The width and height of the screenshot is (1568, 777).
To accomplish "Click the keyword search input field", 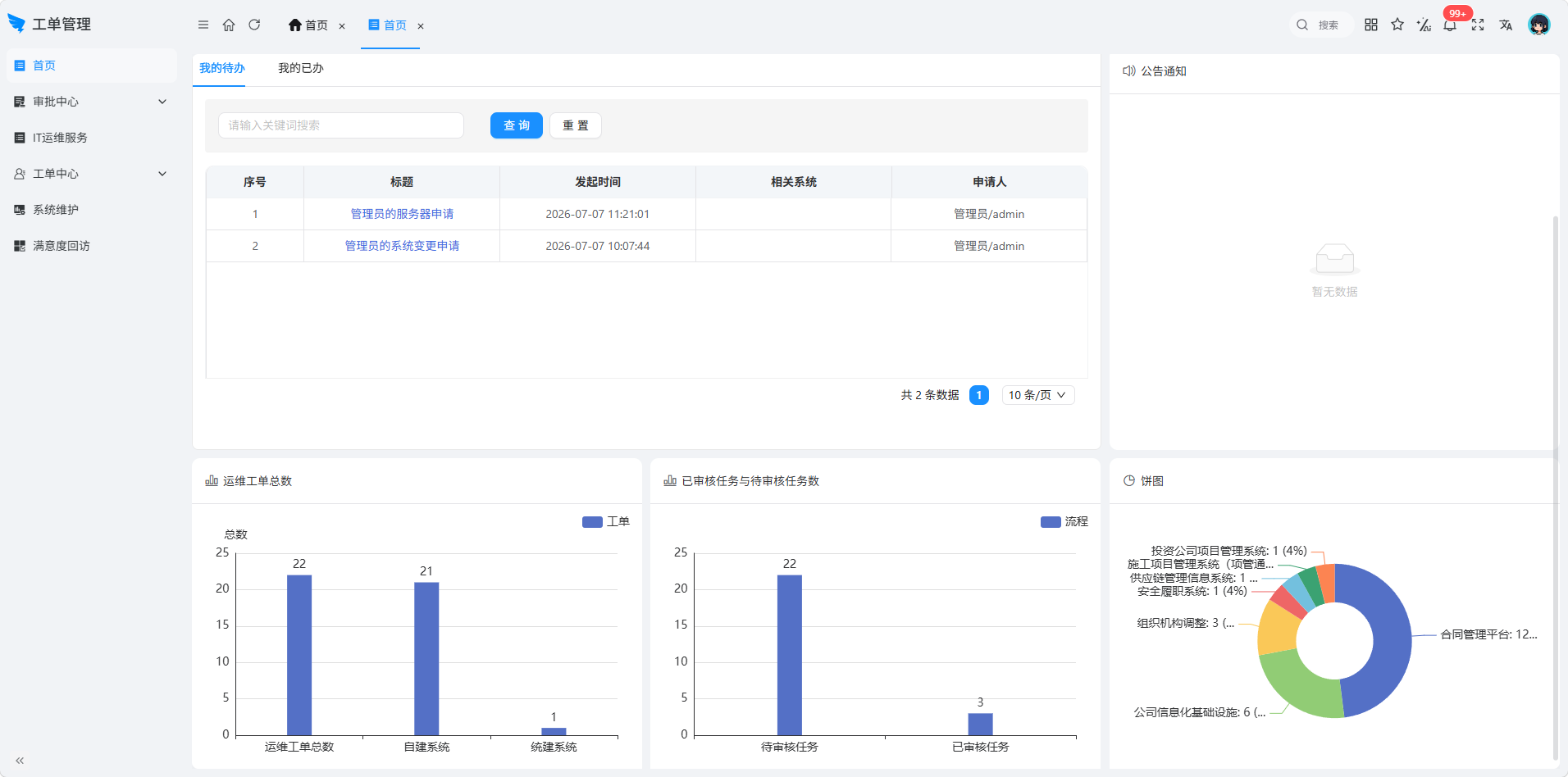I will point(341,125).
